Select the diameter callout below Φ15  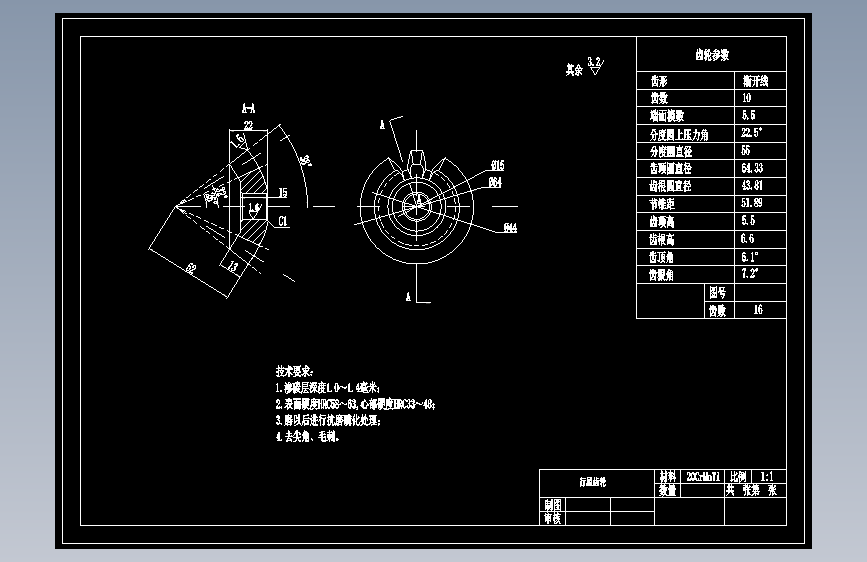coord(495,182)
